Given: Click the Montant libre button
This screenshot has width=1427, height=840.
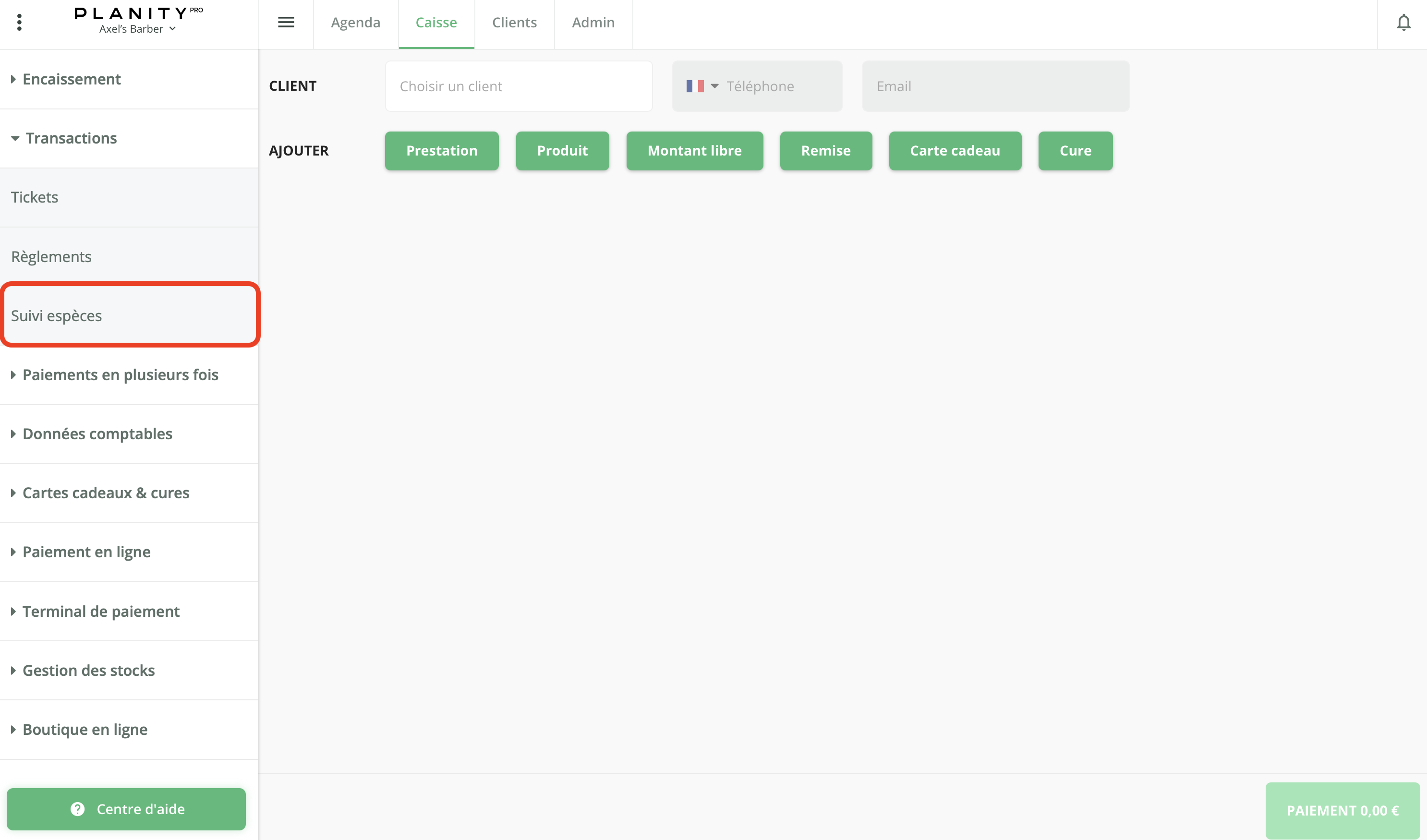Looking at the screenshot, I should tap(694, 151).
